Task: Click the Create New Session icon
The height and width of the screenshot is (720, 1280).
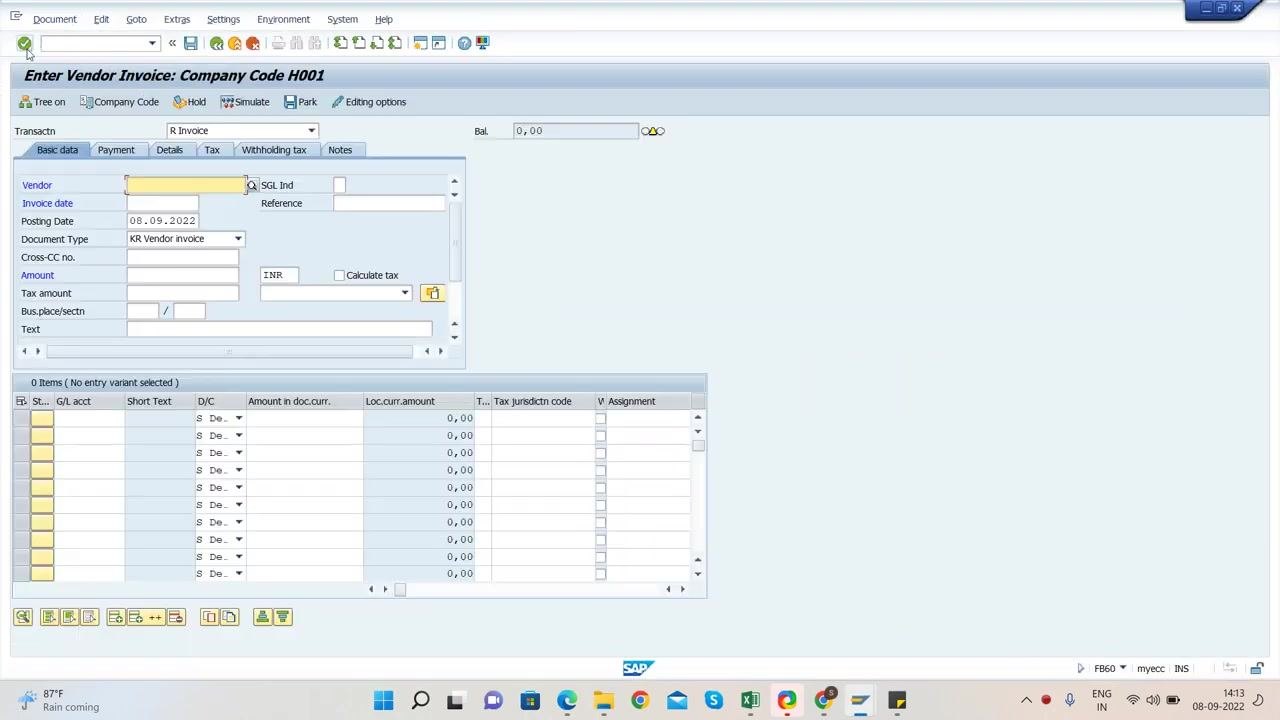Action: coord(420,43)
